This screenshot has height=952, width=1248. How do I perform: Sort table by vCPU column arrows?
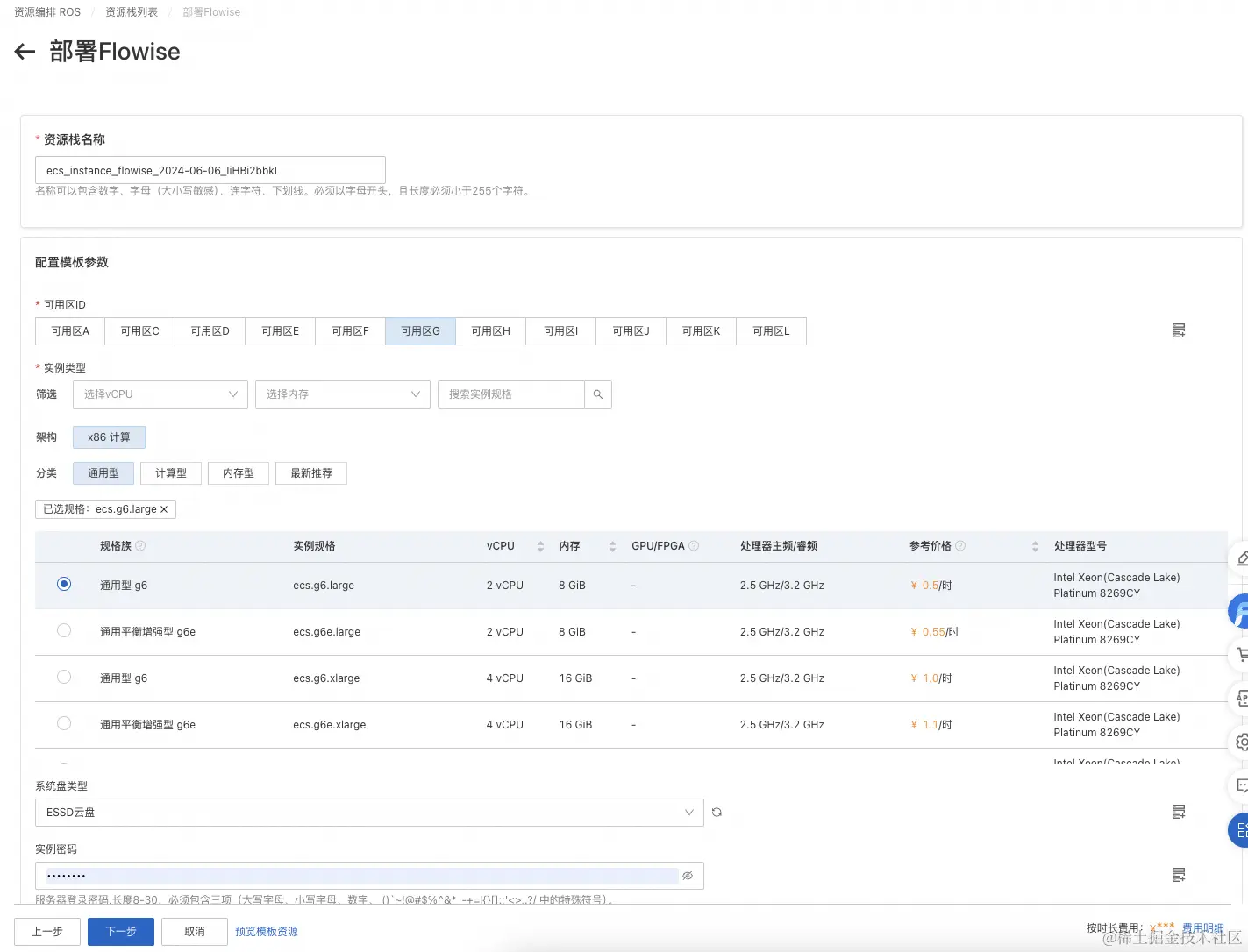(x=540, y=546)
